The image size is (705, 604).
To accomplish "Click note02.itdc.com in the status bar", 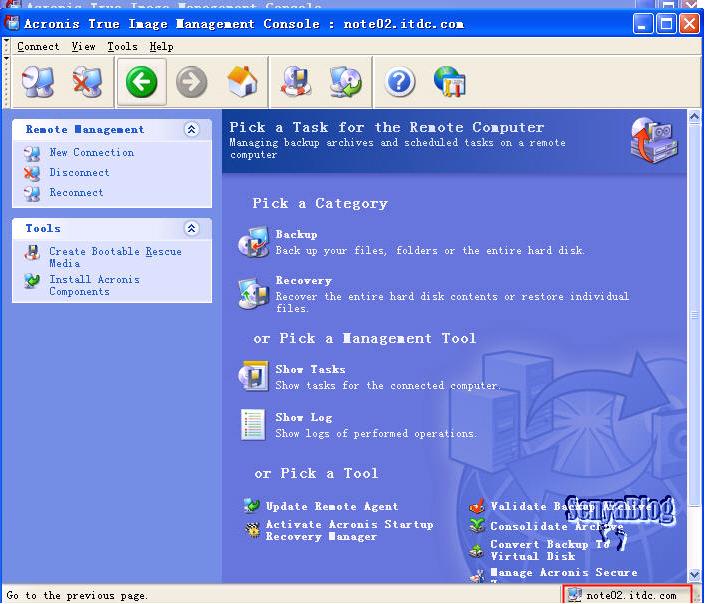I will click(631, 595).
